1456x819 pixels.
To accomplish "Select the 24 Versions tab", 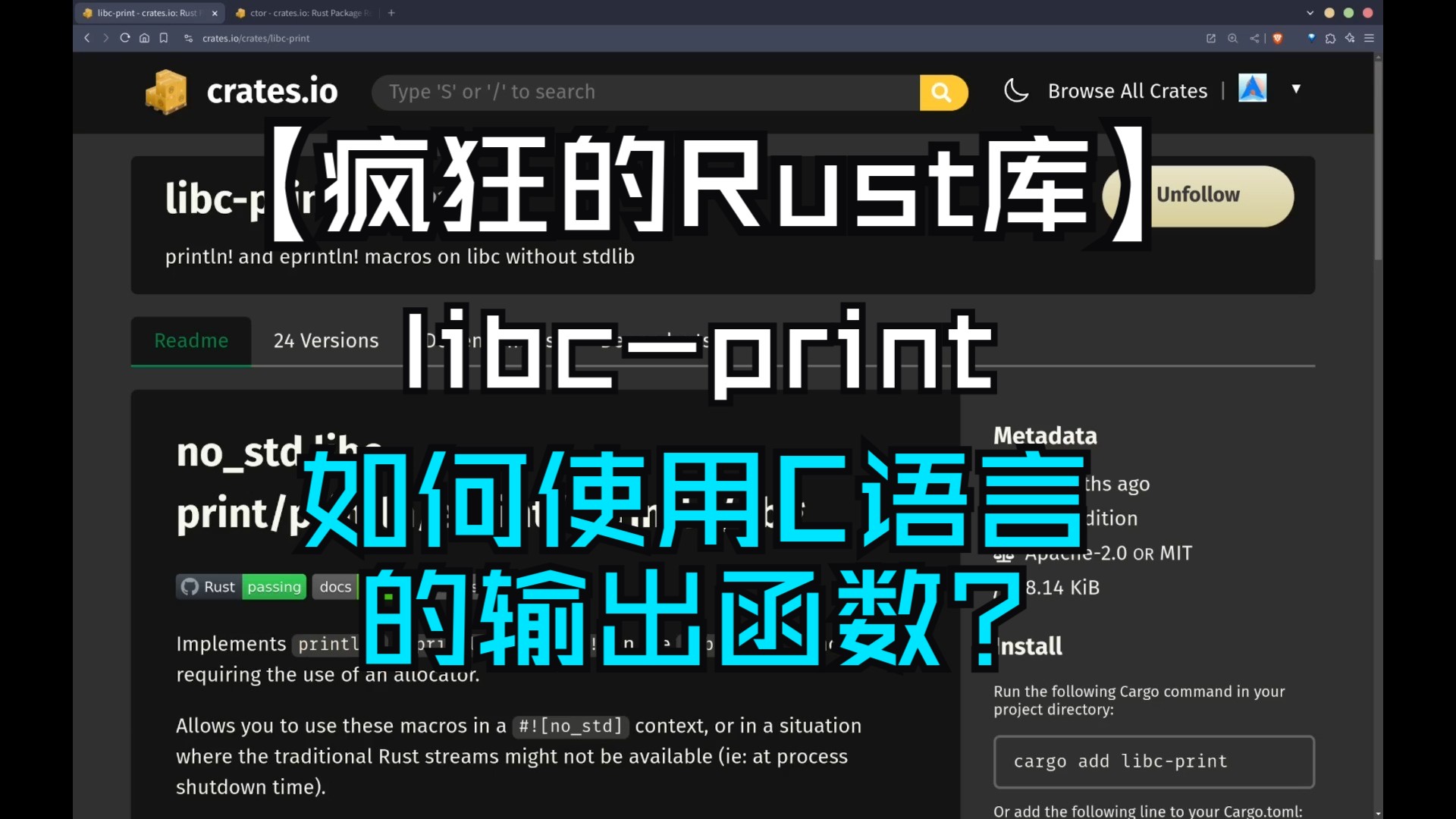I will click(x=325, y=340).
